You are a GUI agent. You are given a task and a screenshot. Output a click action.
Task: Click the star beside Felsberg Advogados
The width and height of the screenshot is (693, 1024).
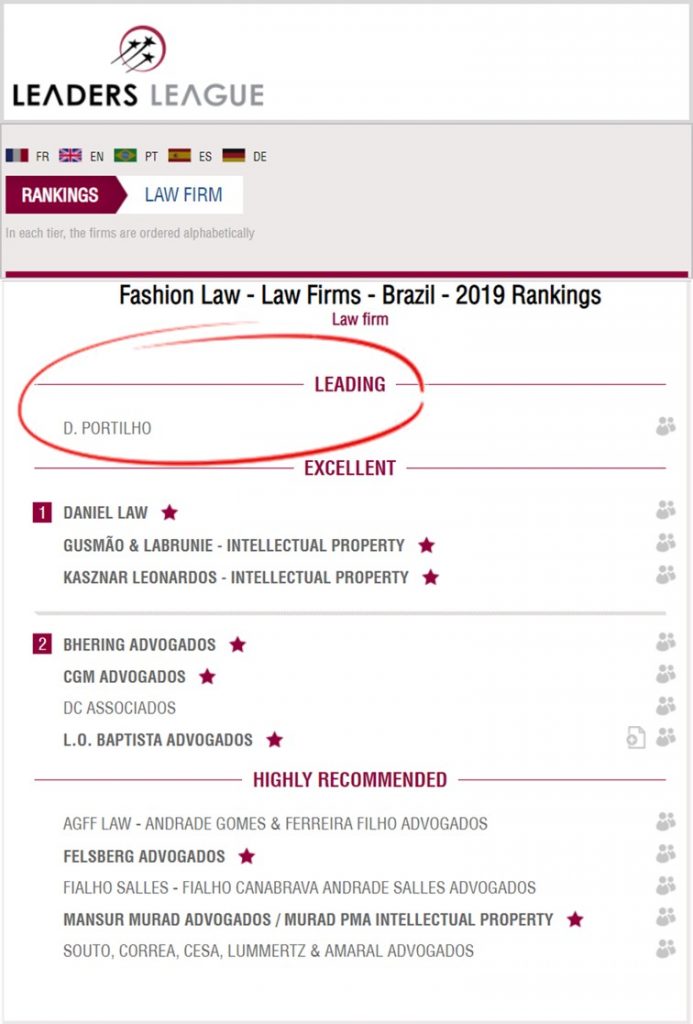click(x=246, y=856)
